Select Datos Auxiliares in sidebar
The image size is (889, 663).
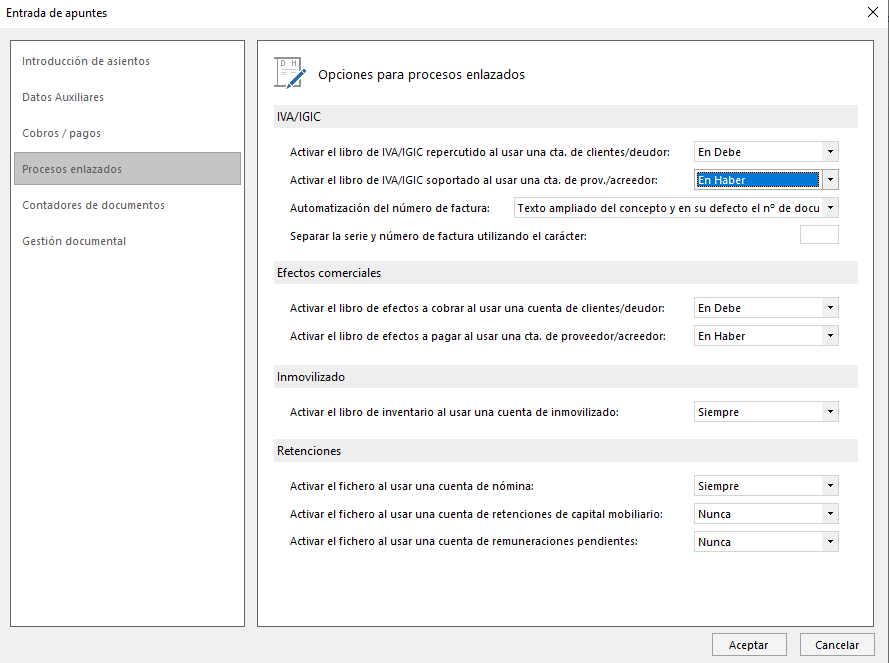[x=63, y=97]
